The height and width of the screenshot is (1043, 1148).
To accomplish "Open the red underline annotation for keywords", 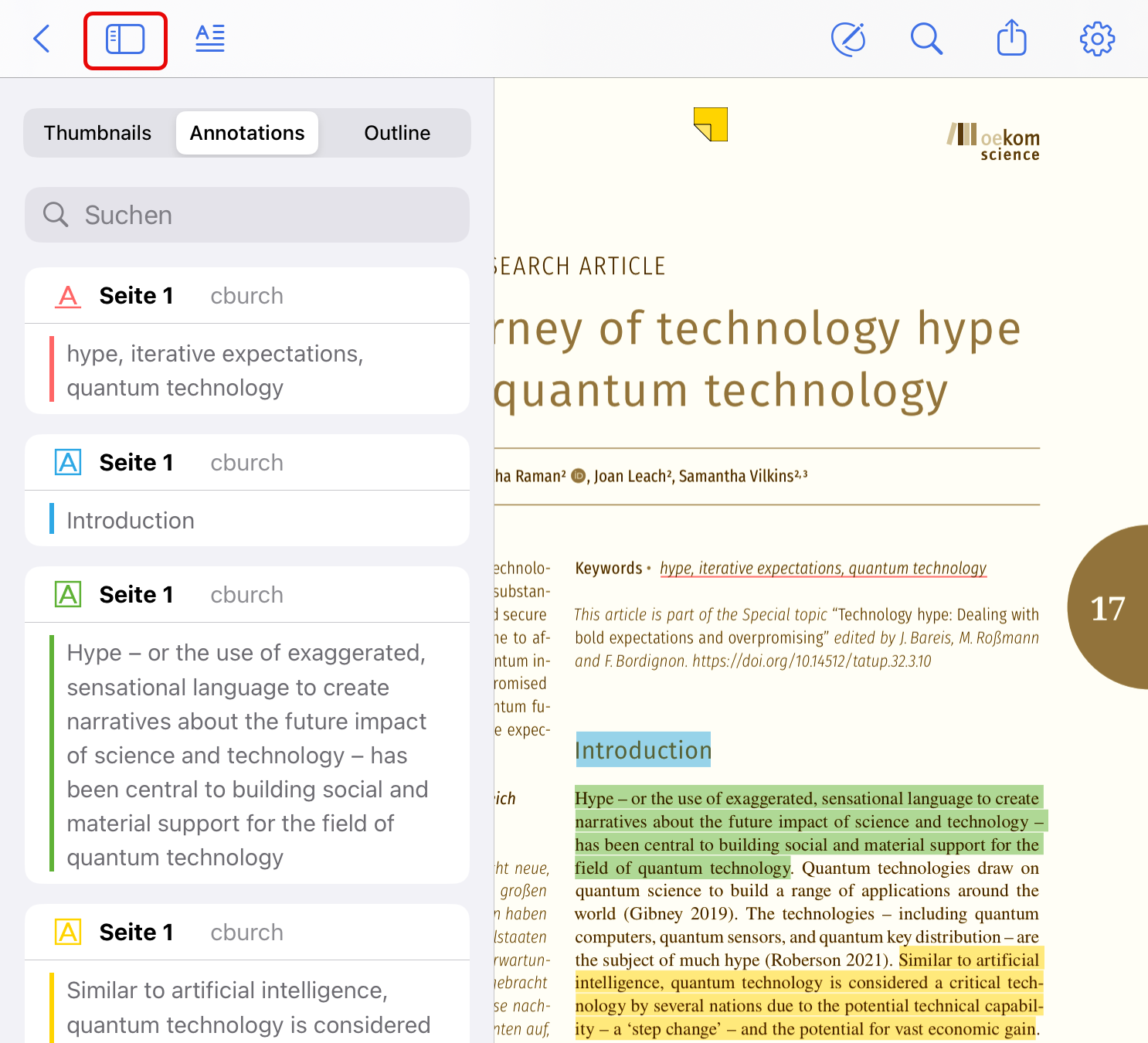I will tap(247, 341).
